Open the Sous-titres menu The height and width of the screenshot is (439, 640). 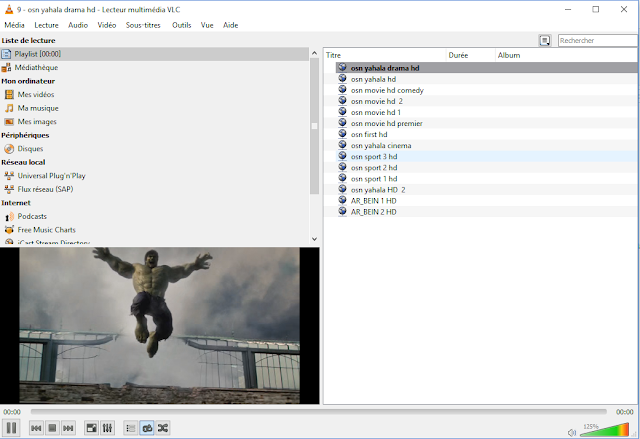(x=143, y=25)
